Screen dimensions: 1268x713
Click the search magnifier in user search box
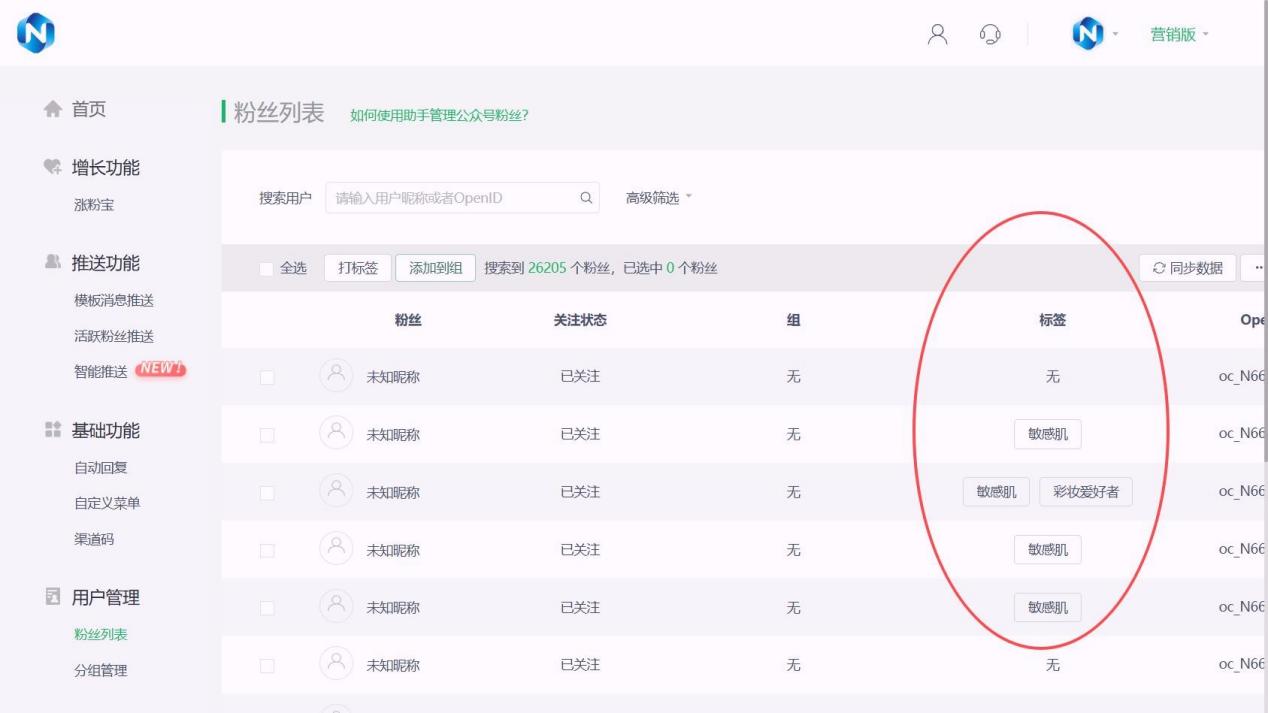[586, 198]
